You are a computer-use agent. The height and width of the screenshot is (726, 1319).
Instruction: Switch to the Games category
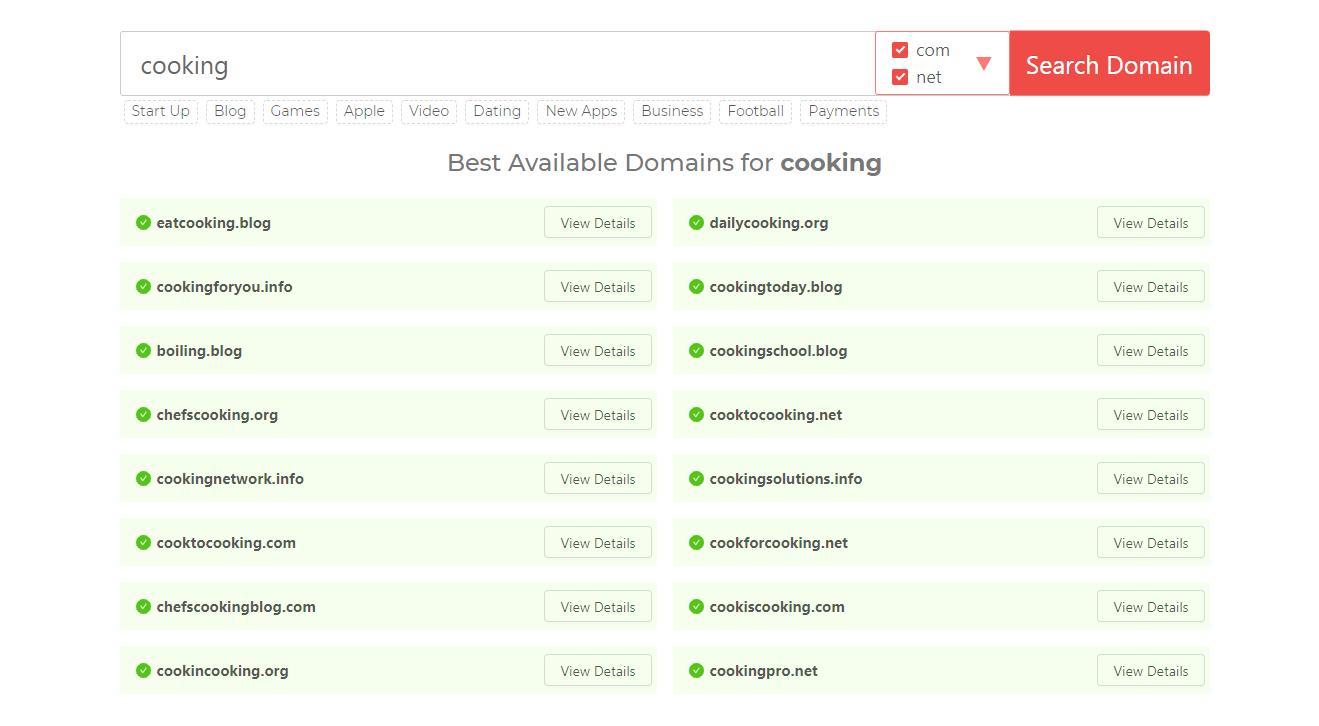coord(295,111)
